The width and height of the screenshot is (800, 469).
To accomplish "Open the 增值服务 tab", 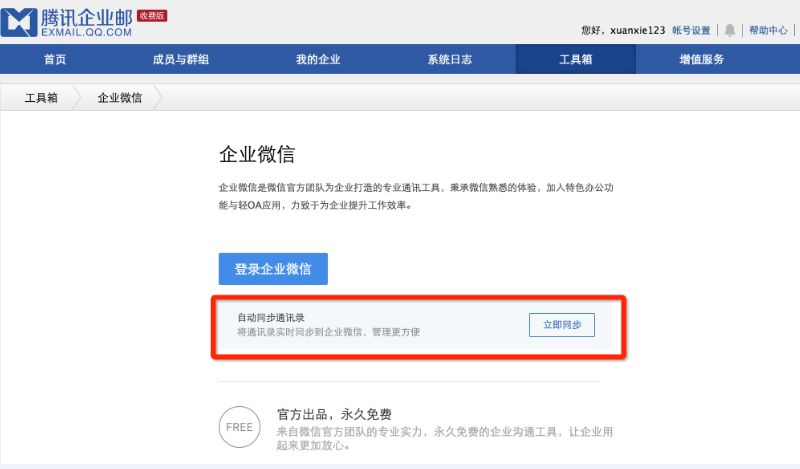I will click(701, 60).
